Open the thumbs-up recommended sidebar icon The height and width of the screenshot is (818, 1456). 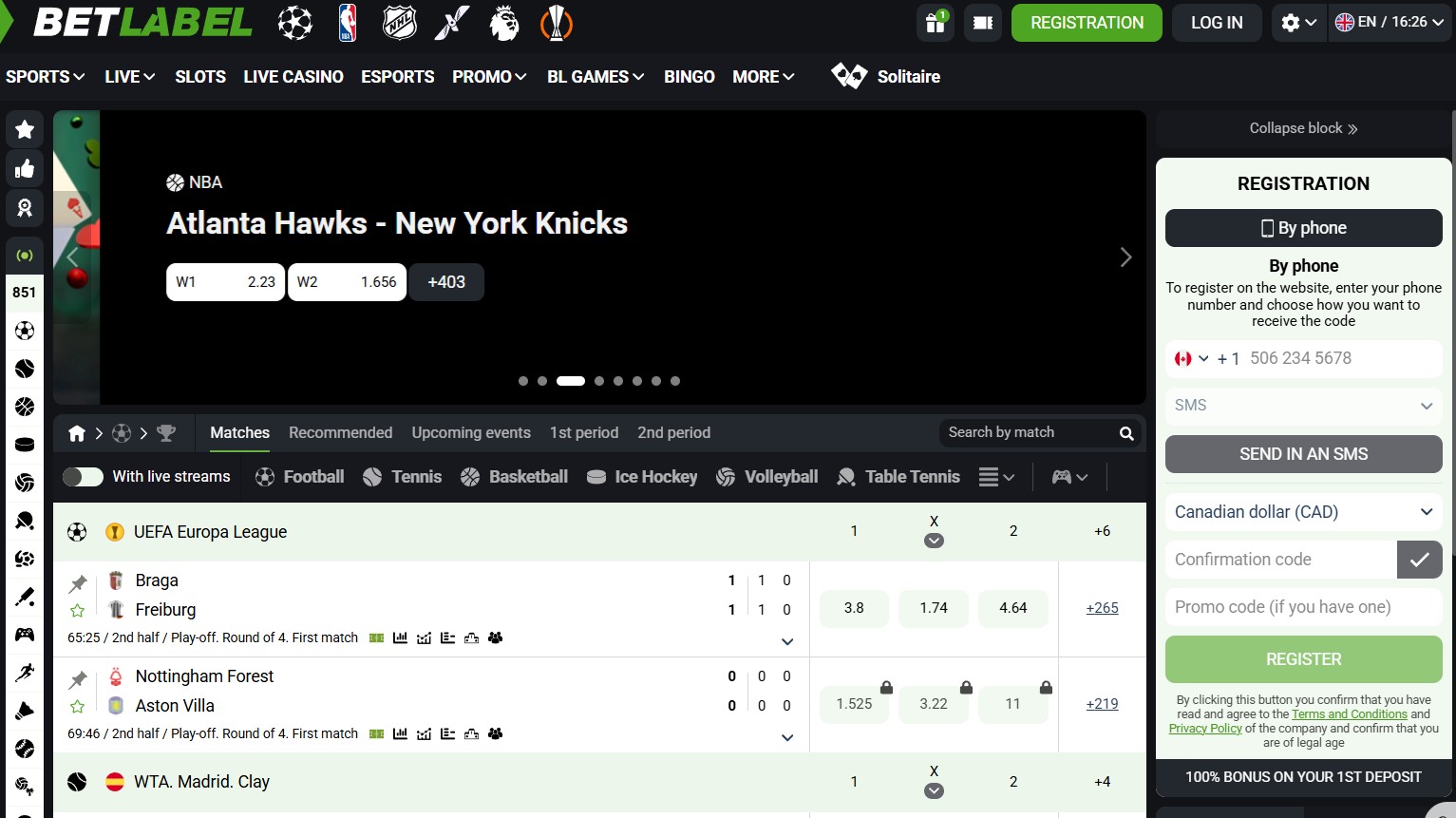coord(25,169)
